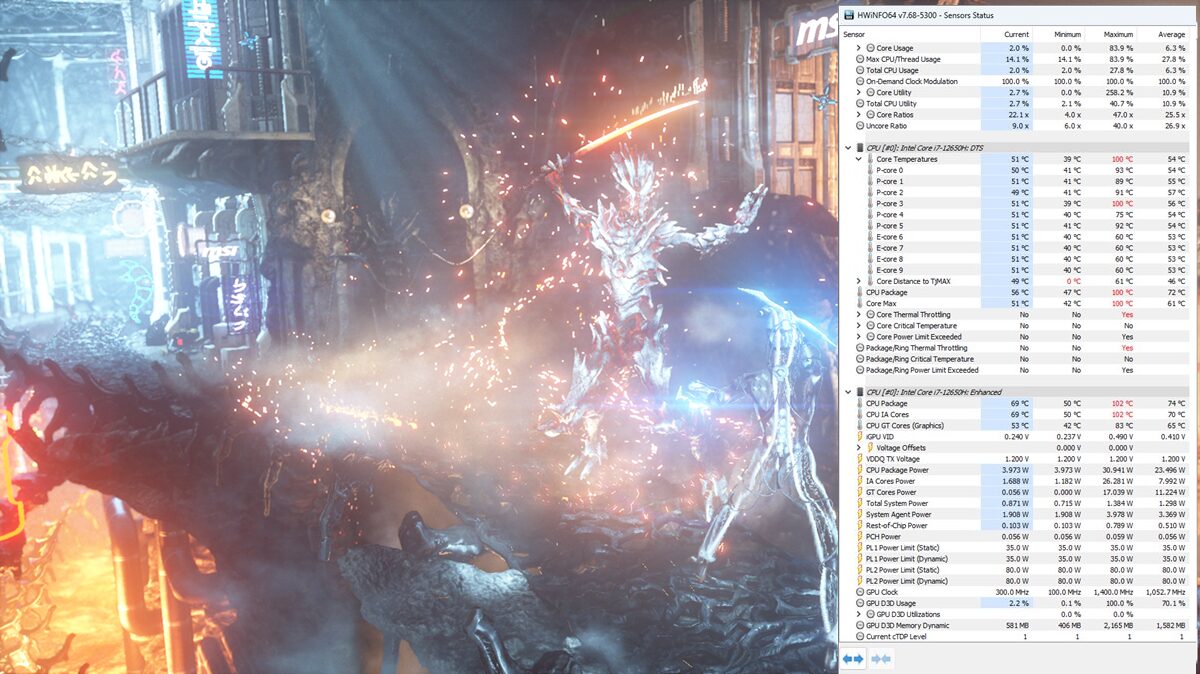The image size is (1200, 674).
Task: Click circle icon beside Max CPU/Thread Usage
Action: coord(860,59)
